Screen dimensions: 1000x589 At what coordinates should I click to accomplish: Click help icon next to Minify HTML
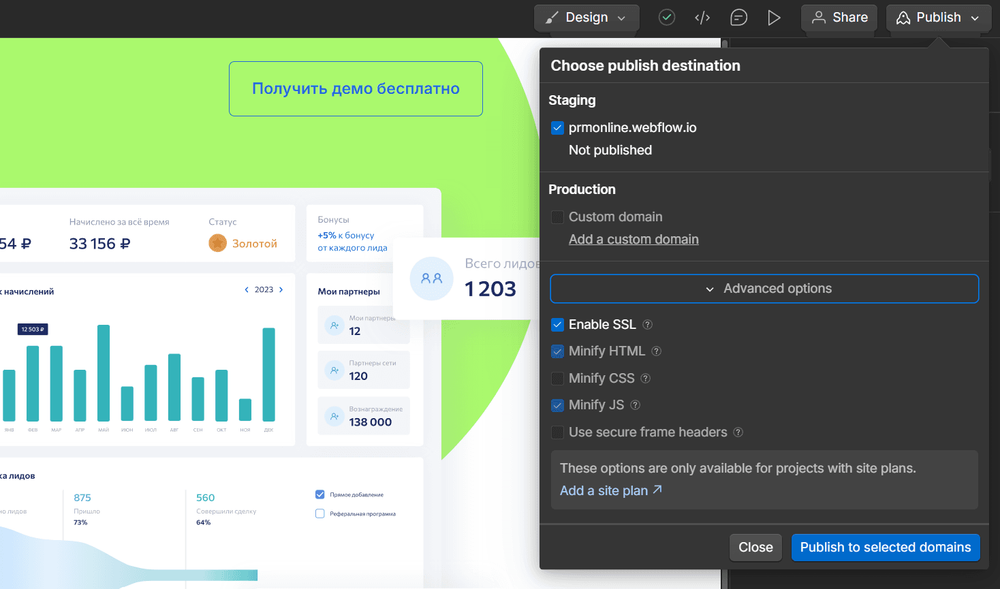[x=657, y=352]
